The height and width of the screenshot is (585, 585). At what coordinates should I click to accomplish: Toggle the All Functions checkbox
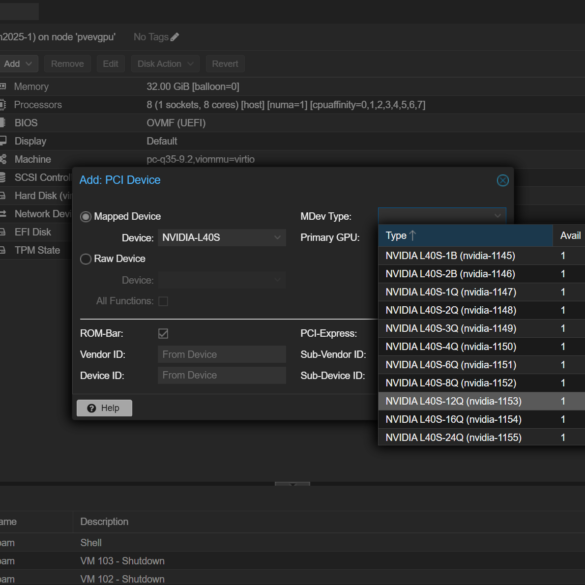click(x=163, y=301)
